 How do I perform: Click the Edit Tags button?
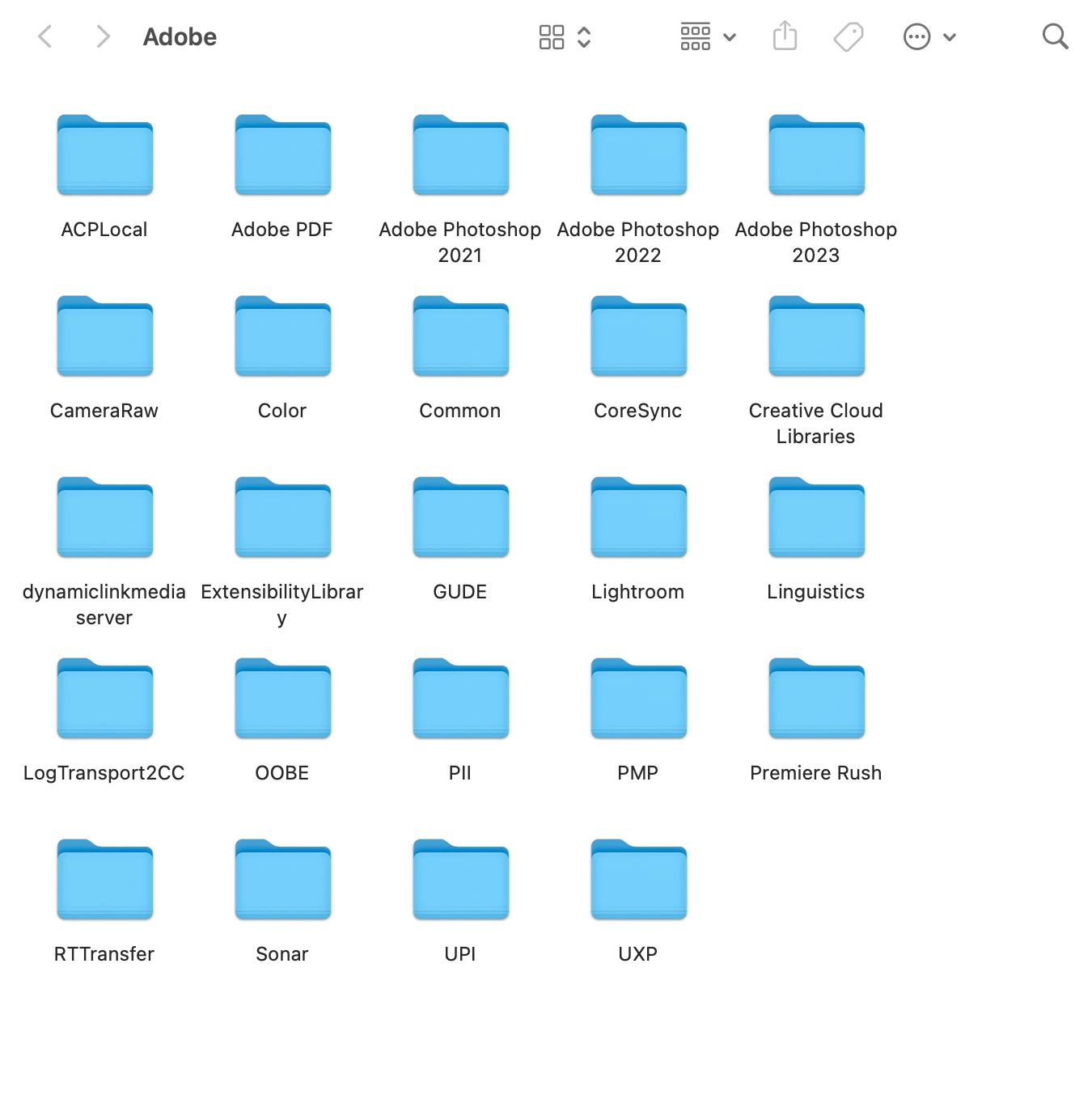[849, 36]
